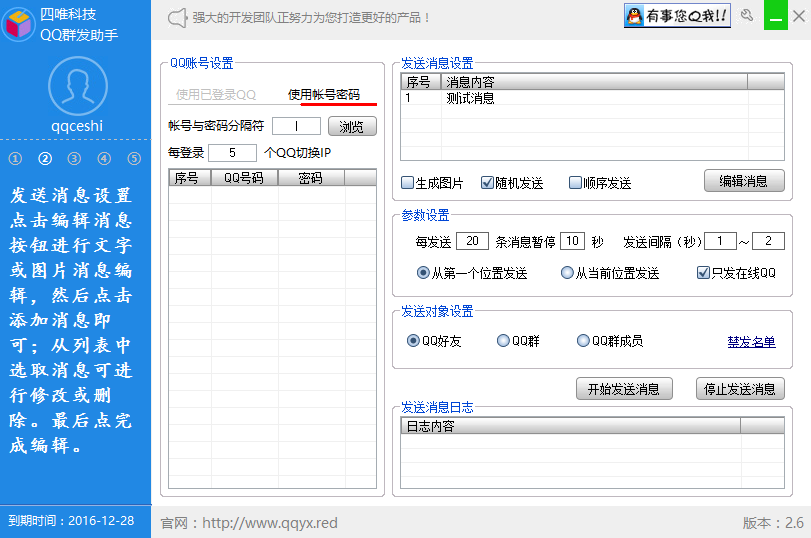This screenshot has height=538, width=811.
Task: Switch to the 使用已登录QQ tab
Action: coord(216,95)
